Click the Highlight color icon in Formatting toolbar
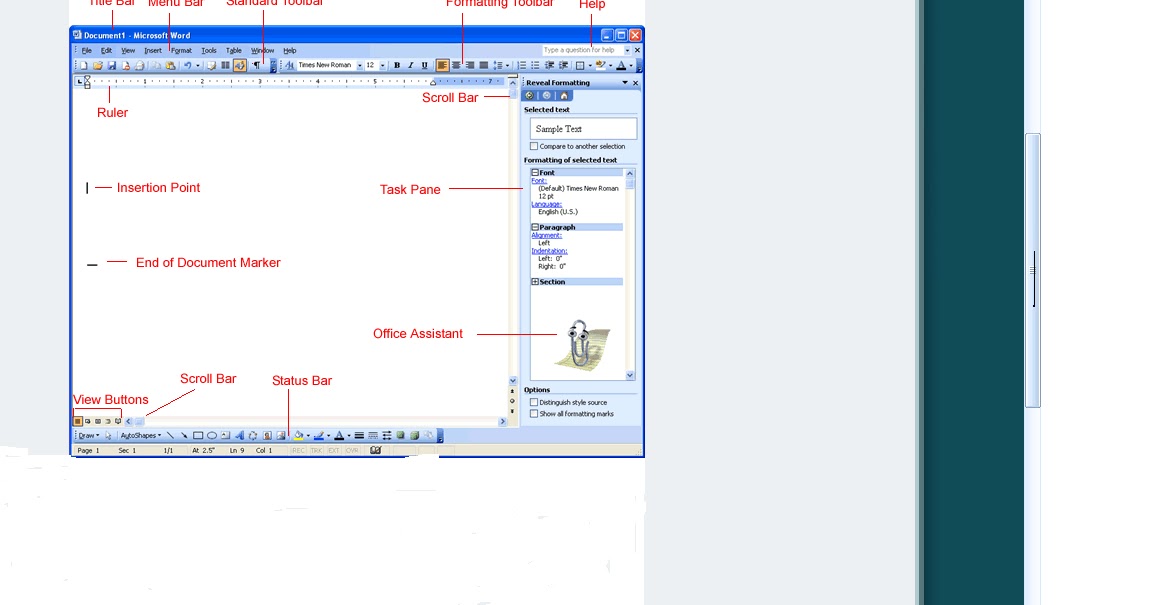The width and height of the screenshot is (1152, 605). [600, 65]
